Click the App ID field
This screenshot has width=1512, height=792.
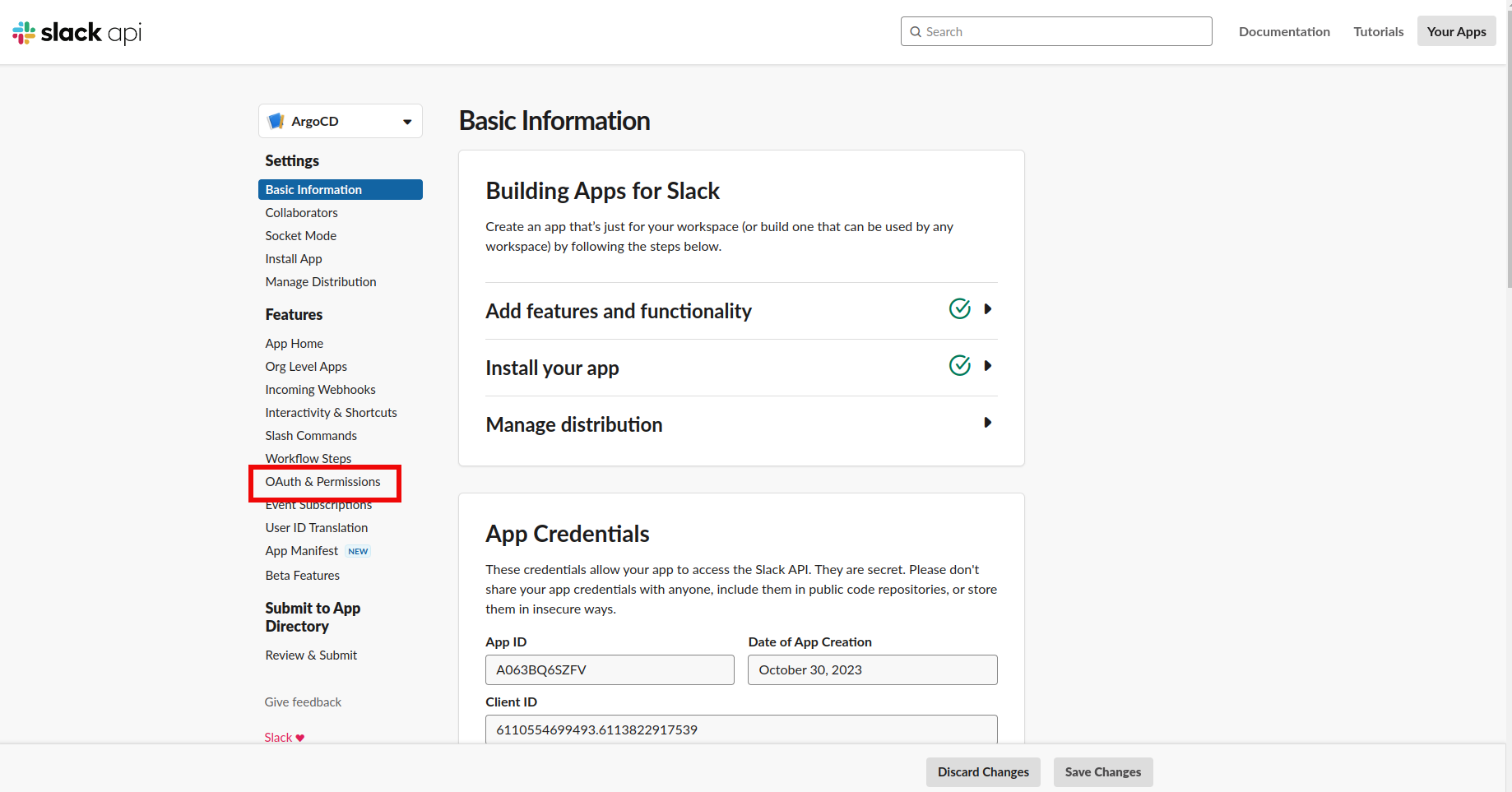click(610, 670)
